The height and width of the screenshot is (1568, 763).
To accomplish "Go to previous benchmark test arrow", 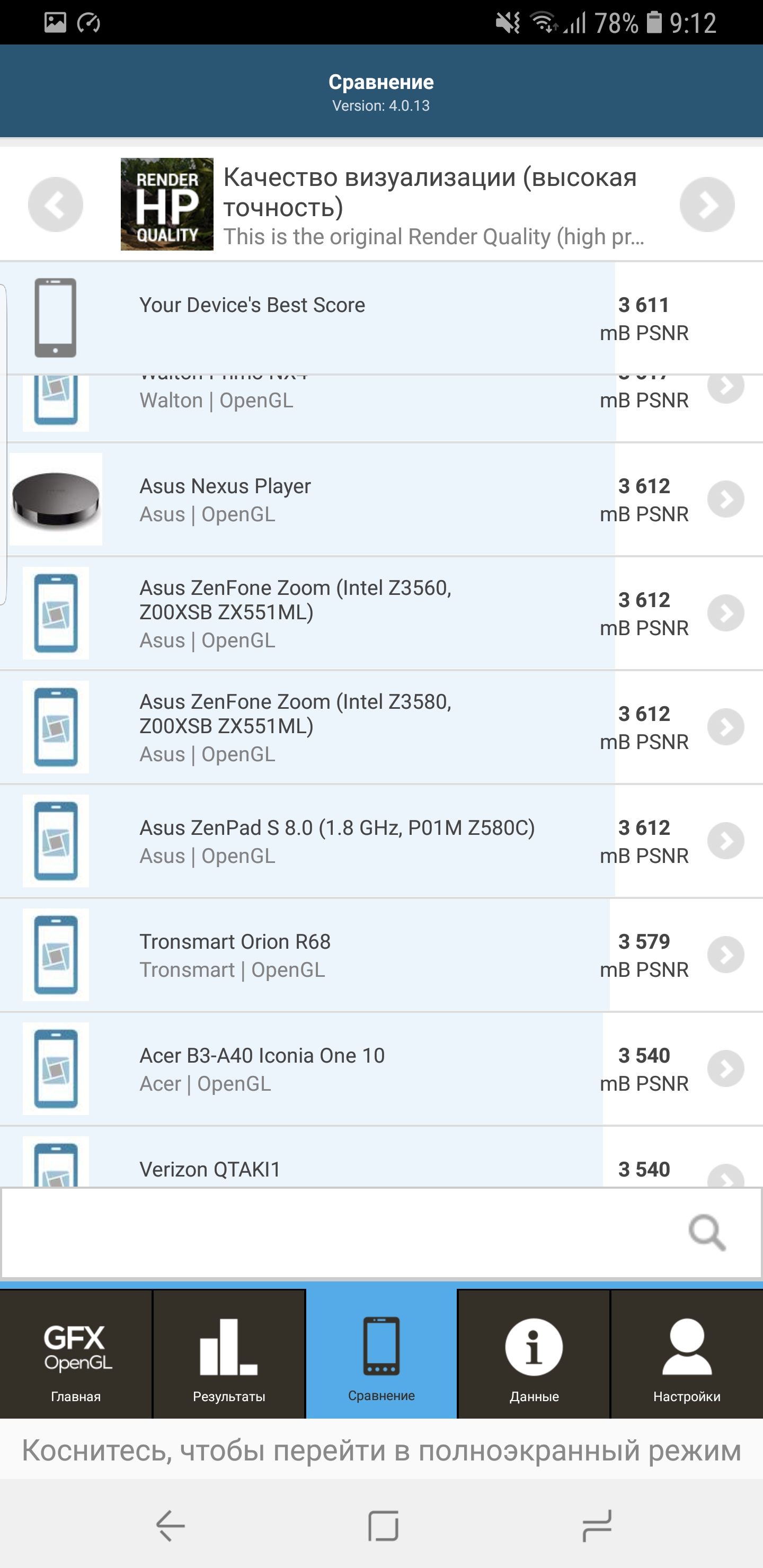I will [x=56, y=204].
